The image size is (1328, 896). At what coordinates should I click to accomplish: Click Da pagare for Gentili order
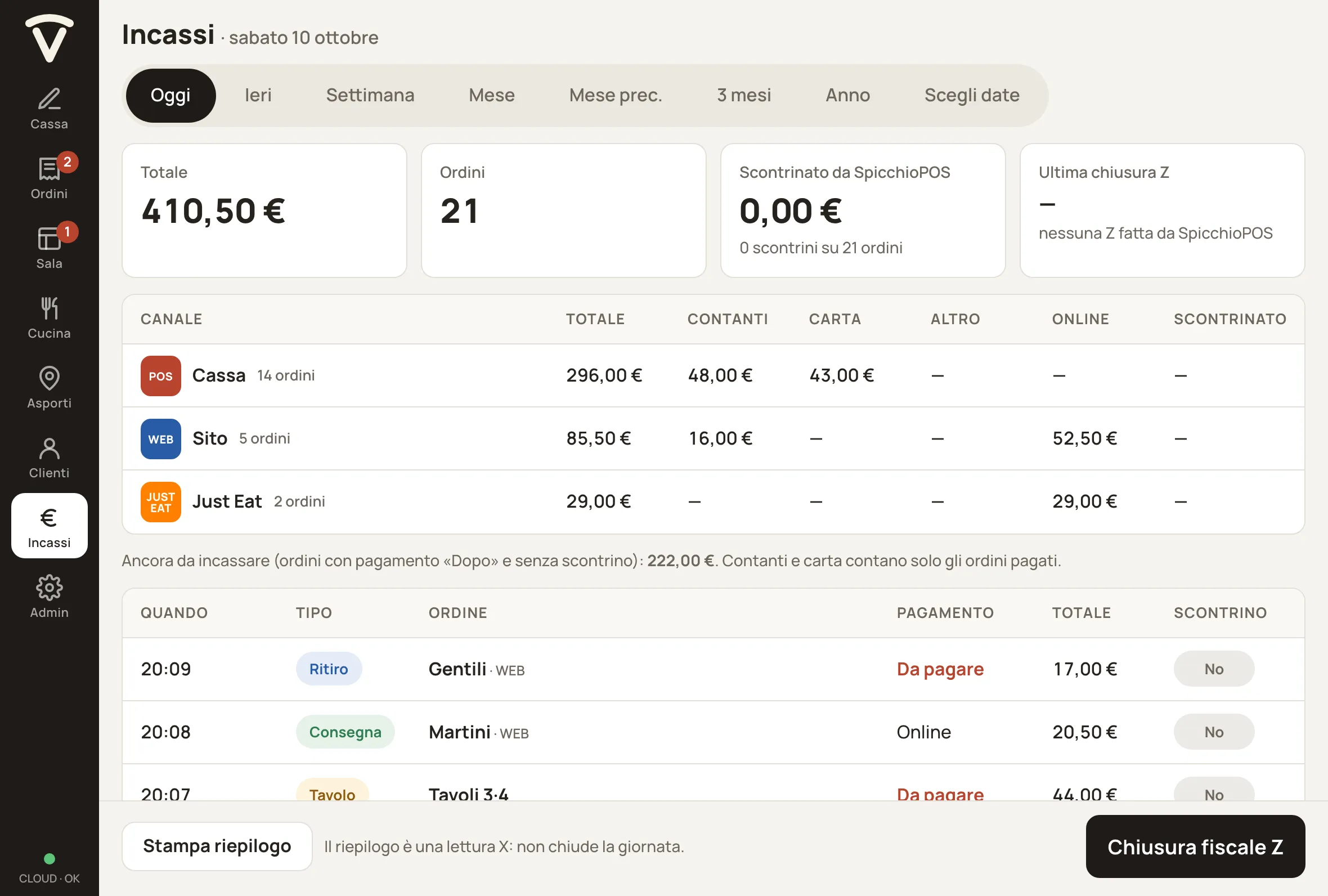(940, 669)
